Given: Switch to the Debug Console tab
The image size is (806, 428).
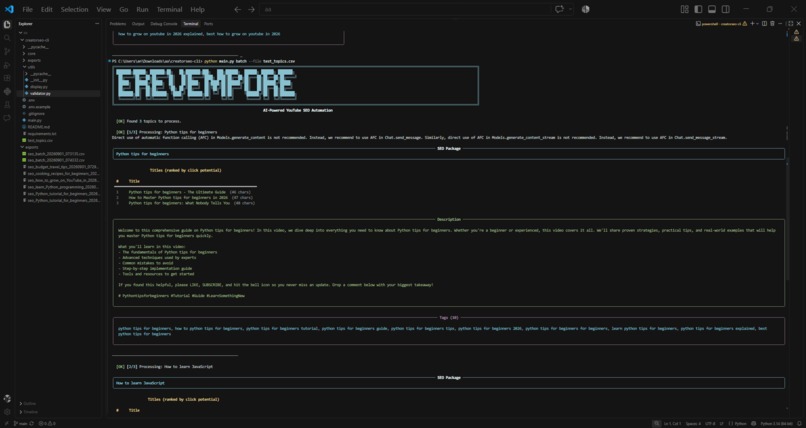Looking at the screenshot, I should [164, 24].
